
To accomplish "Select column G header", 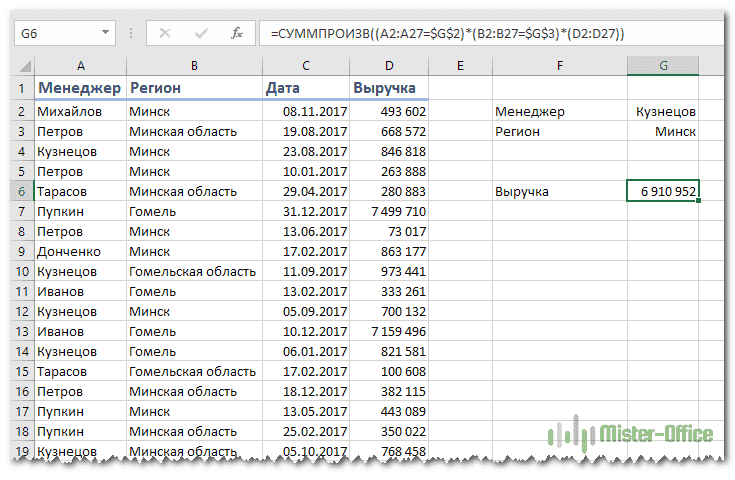I will pos(663,65).
